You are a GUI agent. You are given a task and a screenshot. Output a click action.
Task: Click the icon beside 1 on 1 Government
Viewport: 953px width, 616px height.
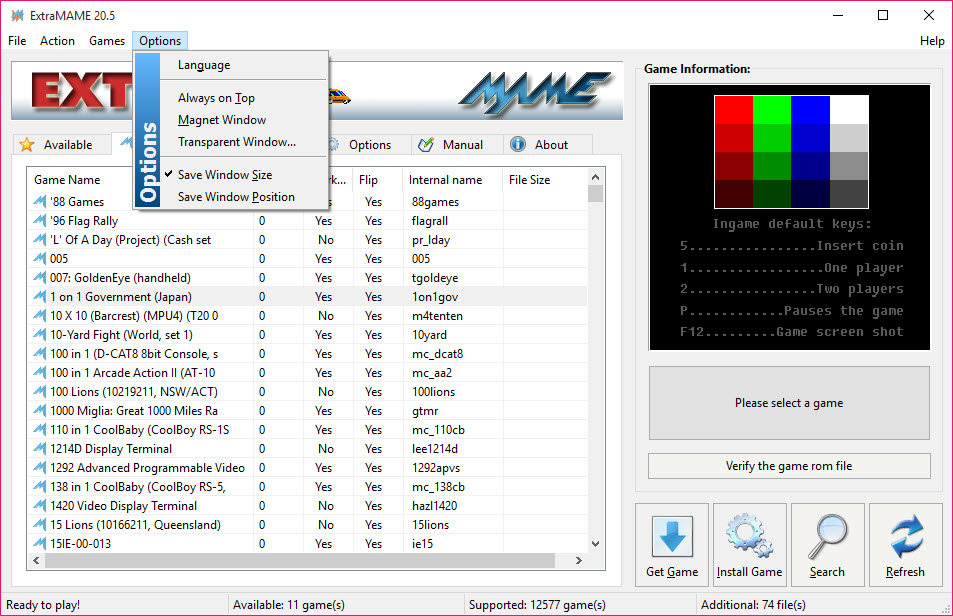coord(40,296)
